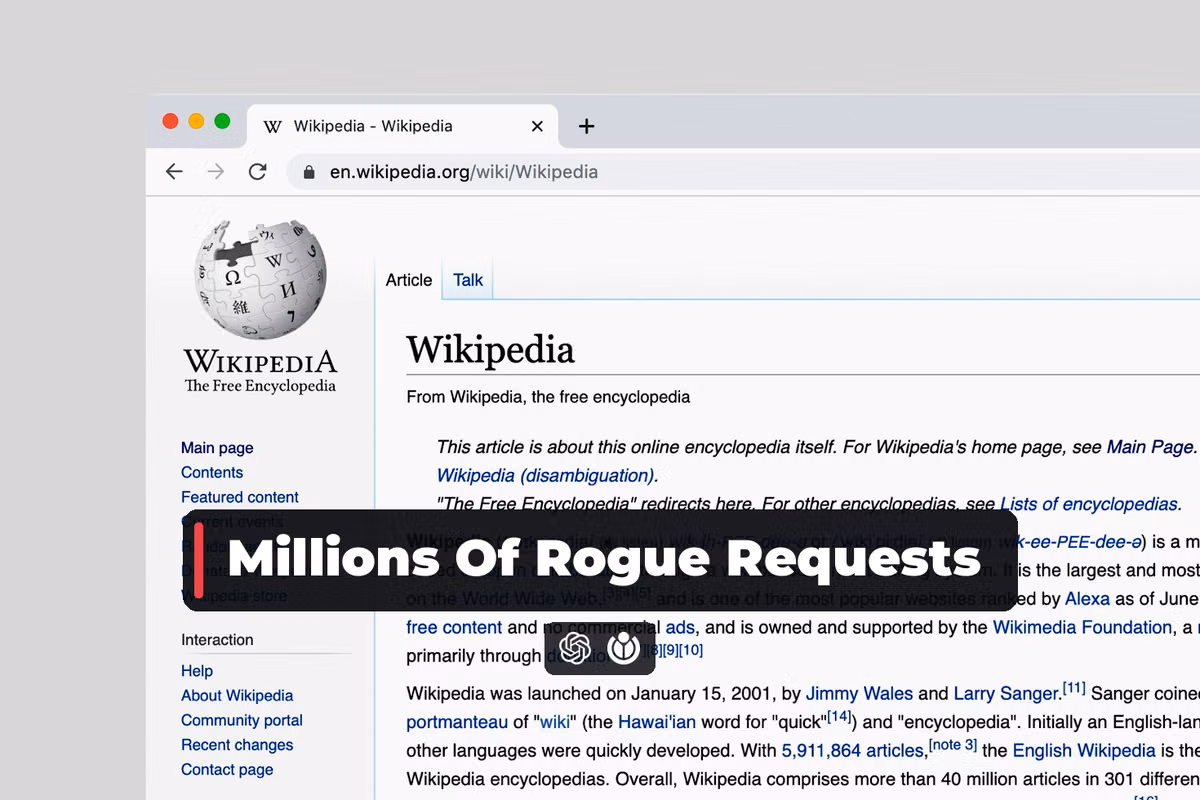Viewport: 1200px width, 800px height.
Task: Open Contact page link
Action: [x=227, y=769]
